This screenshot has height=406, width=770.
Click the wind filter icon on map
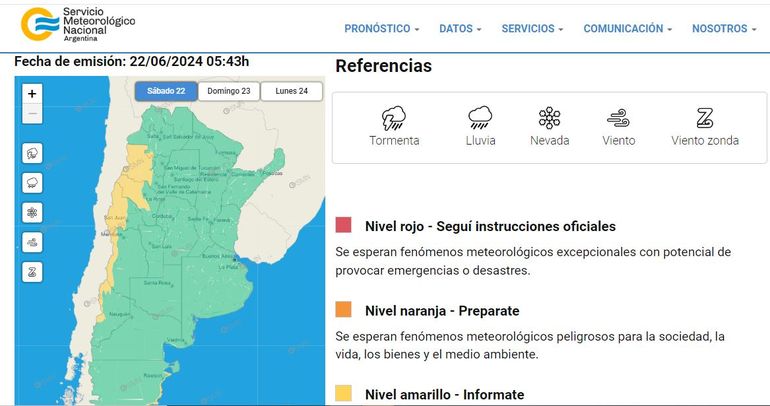[32, 242]
